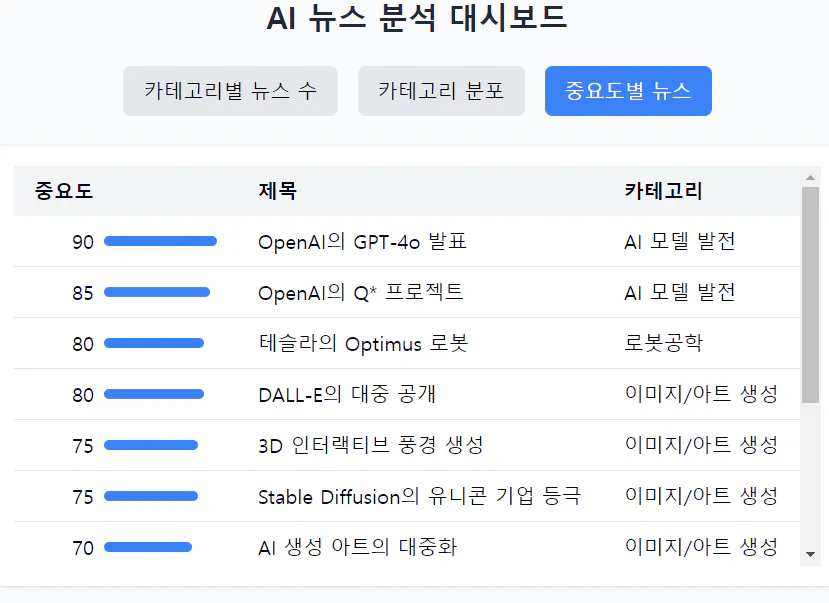Viewport: 829px width, 603px height.
Task: Click the progress bar in Stable Diffusion row
Action: point(151,496)
